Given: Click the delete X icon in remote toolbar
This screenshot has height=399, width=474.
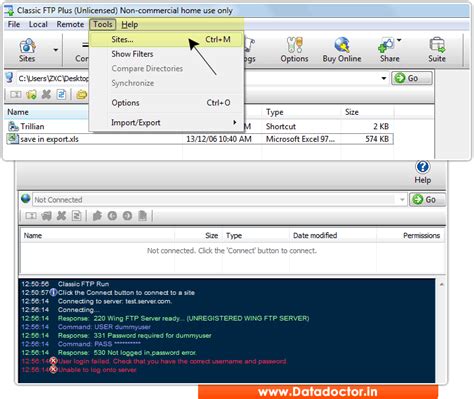Looking at the screenshot, I should coord(61,216).
